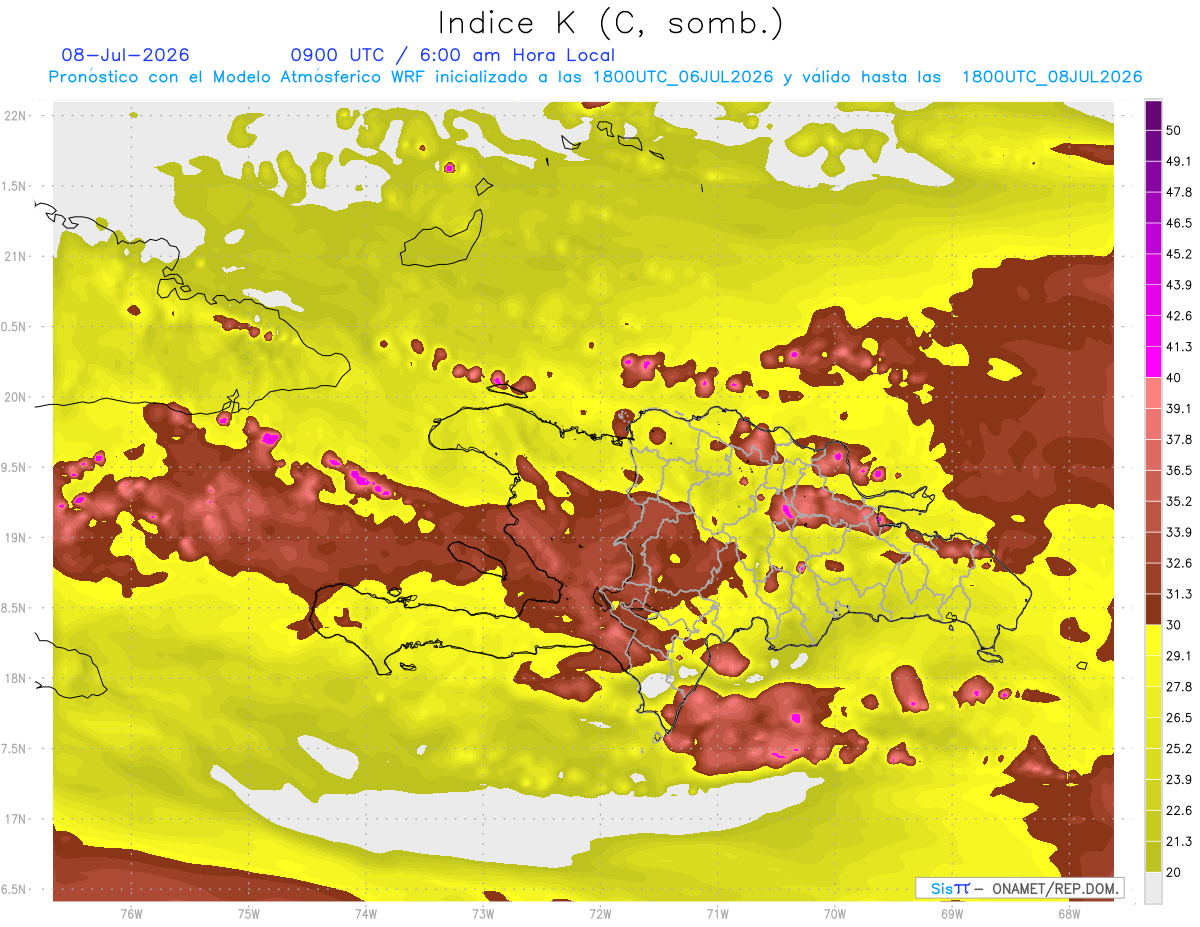Click the colorbar value '22.6'
This screenshot has height=927, width=1200.
coord(1179,810)
